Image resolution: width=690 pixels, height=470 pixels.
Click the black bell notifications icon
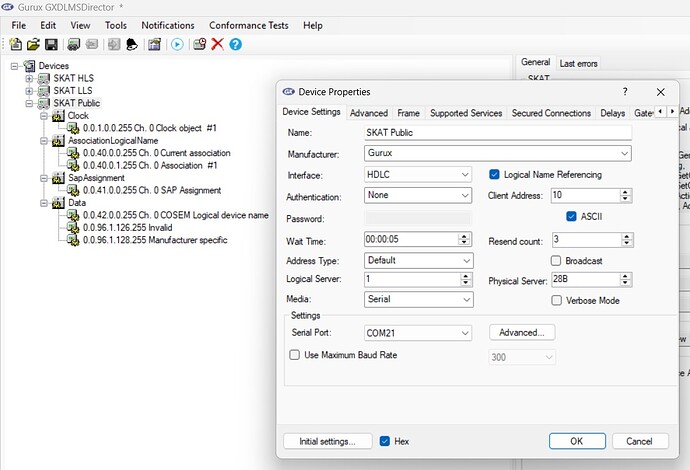click(130, 44)
